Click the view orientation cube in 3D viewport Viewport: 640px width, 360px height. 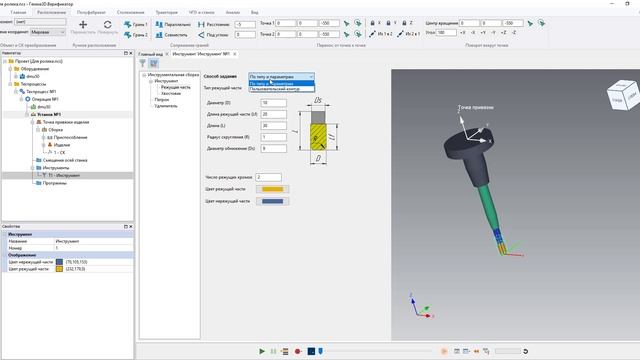623,95
